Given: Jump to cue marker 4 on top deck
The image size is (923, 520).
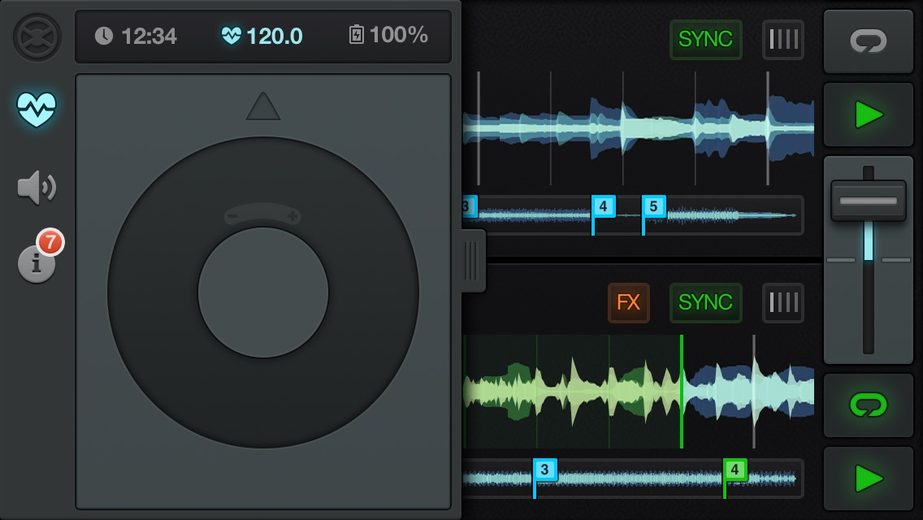Looking at the screenshot, I should [x=603, y=207].
